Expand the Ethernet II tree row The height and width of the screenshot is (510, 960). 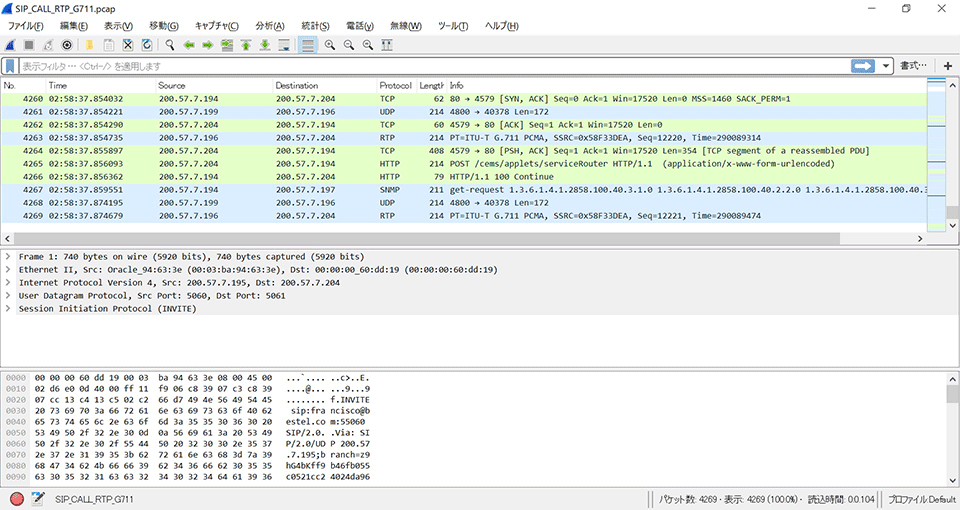click(8, 269)
